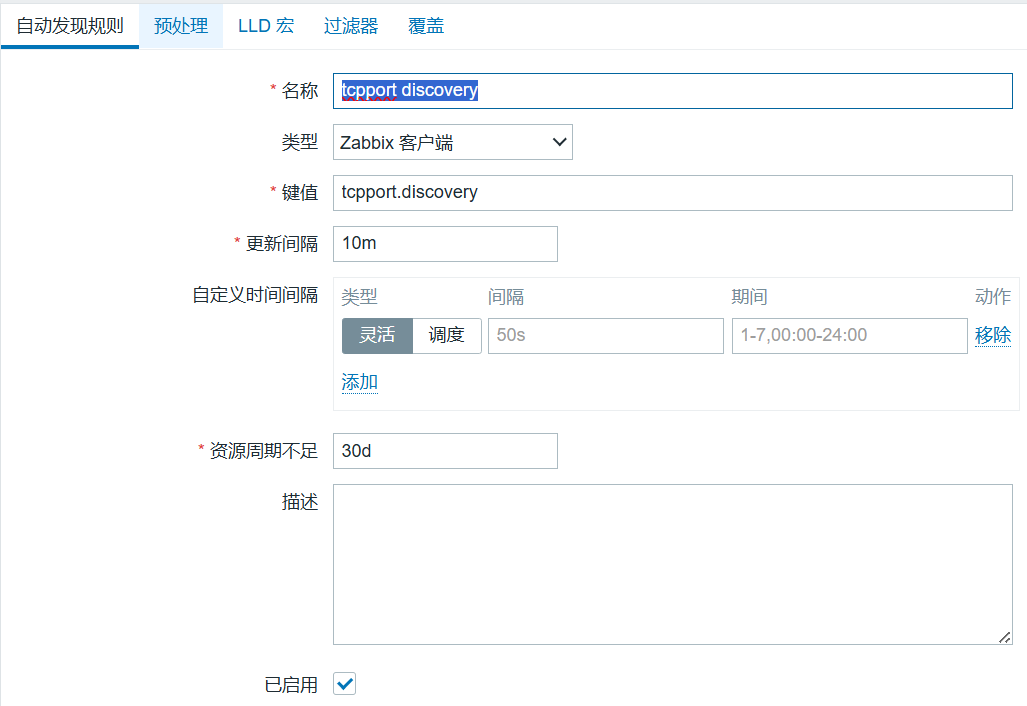Click the 自动发现规则 tab
1027x706 pixels.
pos(70,26)
